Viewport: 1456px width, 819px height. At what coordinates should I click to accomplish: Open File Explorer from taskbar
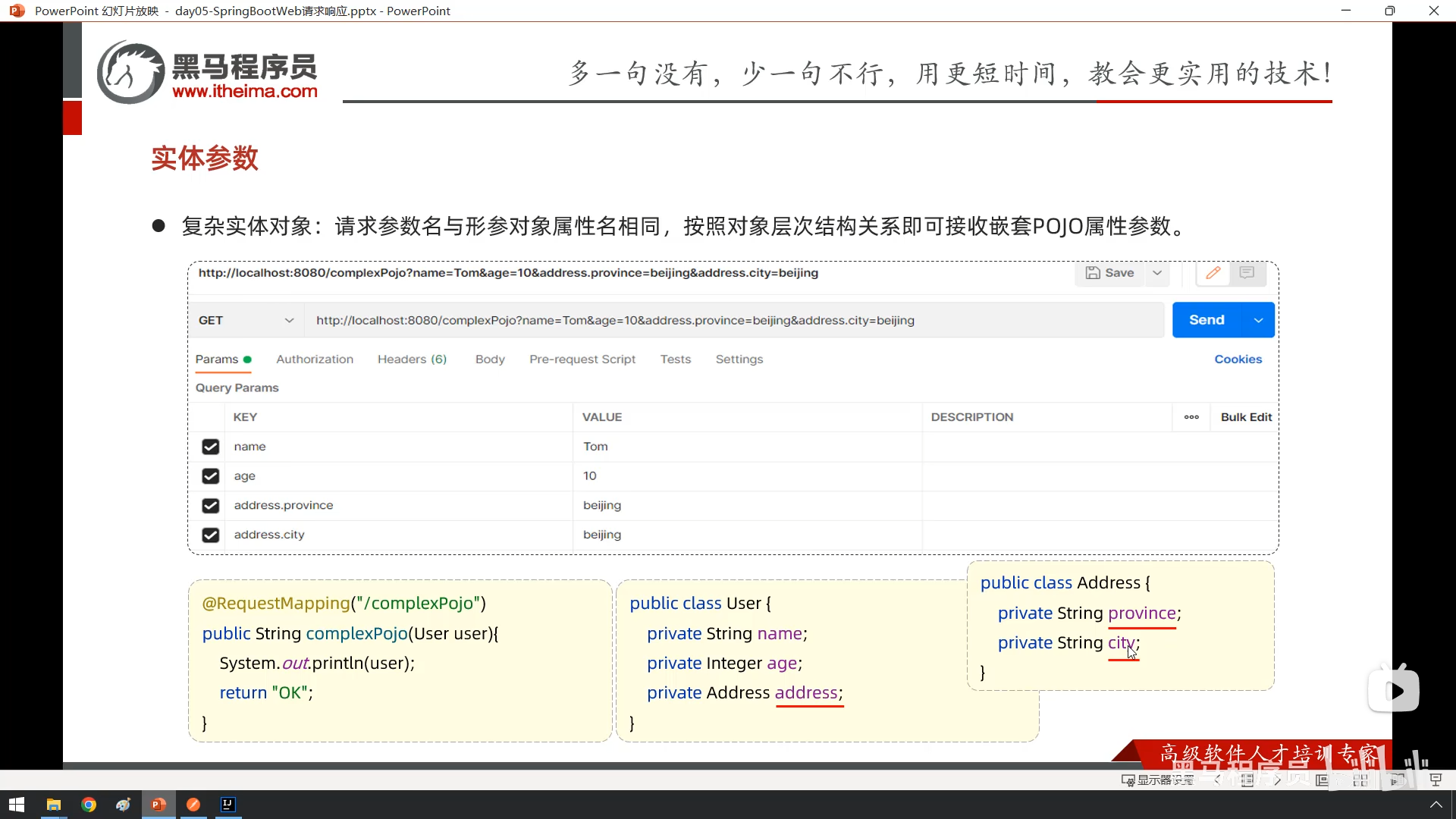[53, 805]
